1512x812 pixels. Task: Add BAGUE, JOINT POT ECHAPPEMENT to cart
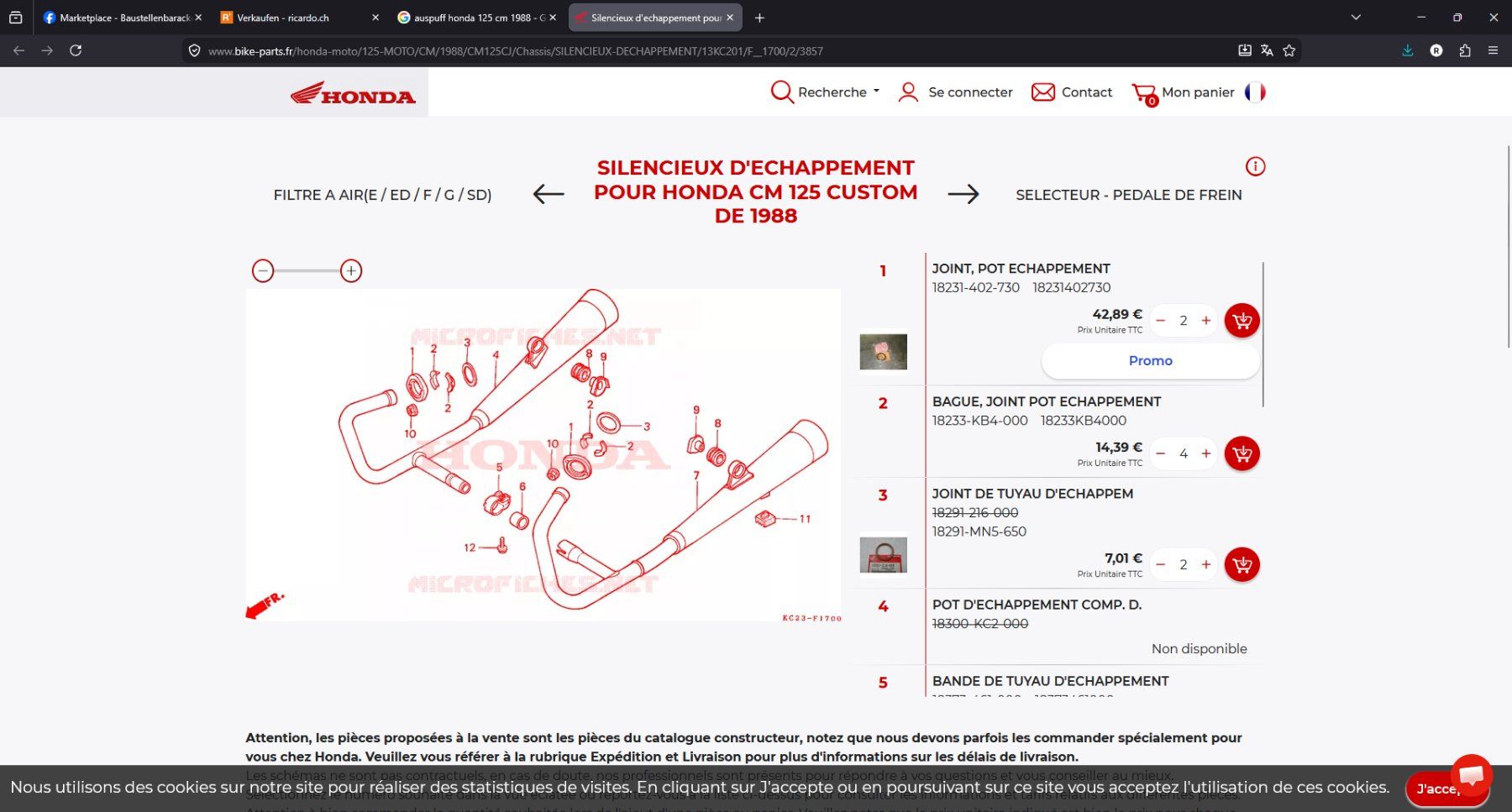point(1242,453)
